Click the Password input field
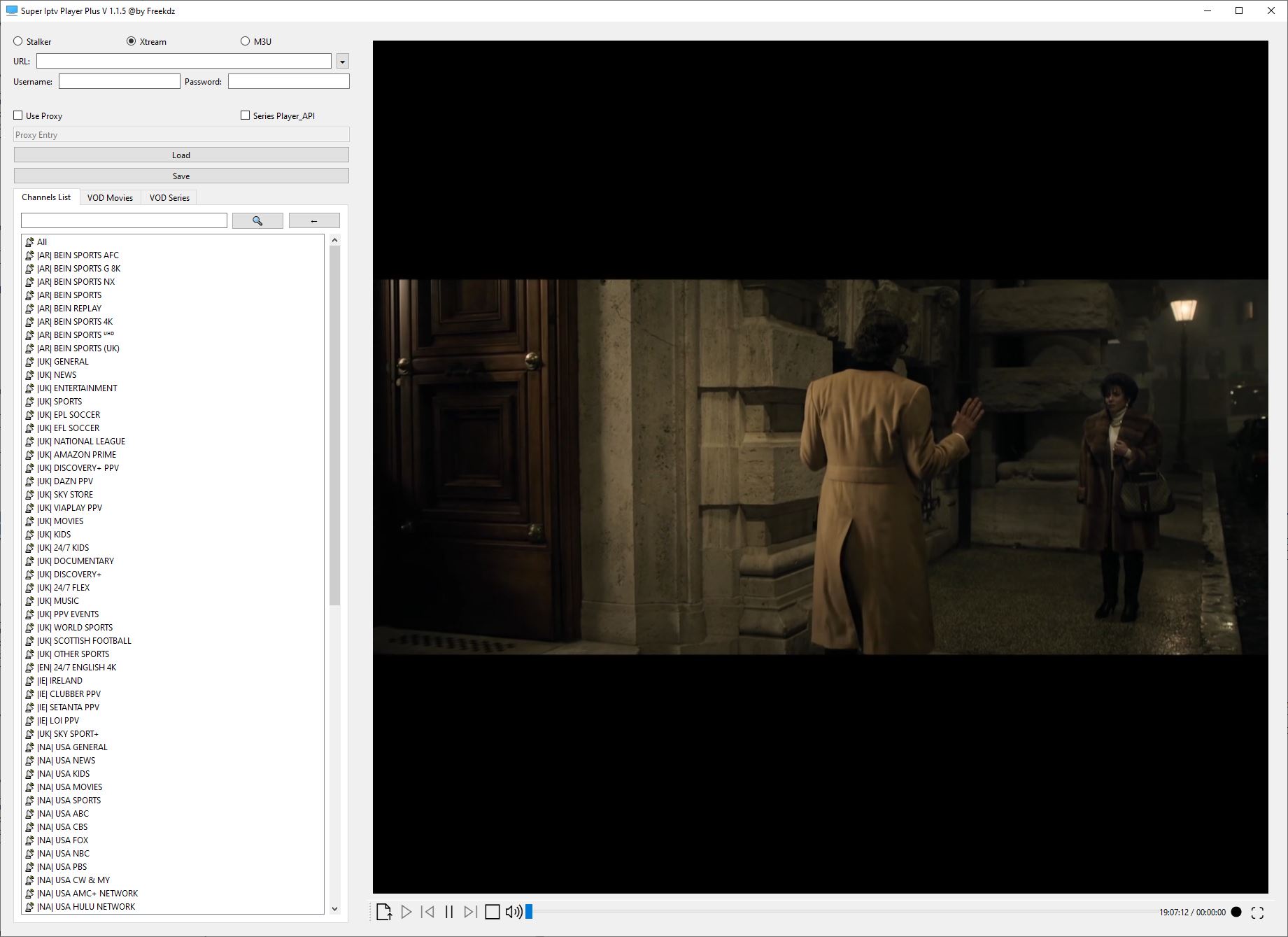Image resolution: width=1288 pixels, height=937 pixels. tap(289, 82)
